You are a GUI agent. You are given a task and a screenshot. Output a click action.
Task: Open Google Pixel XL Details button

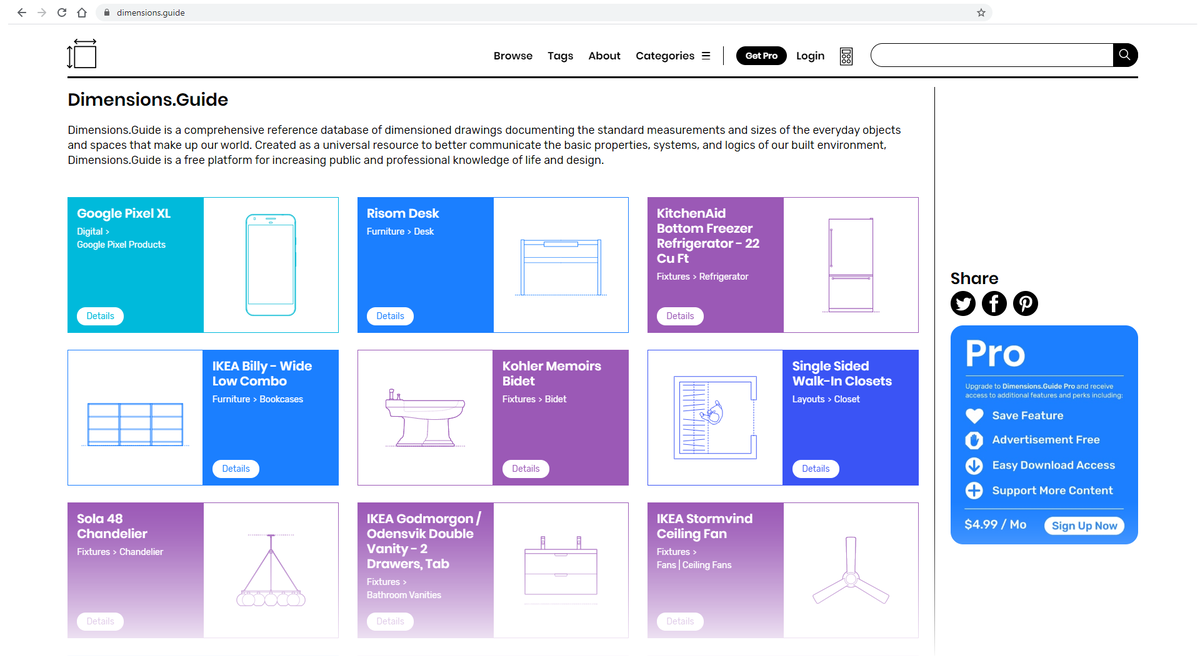tap(100, 316)
